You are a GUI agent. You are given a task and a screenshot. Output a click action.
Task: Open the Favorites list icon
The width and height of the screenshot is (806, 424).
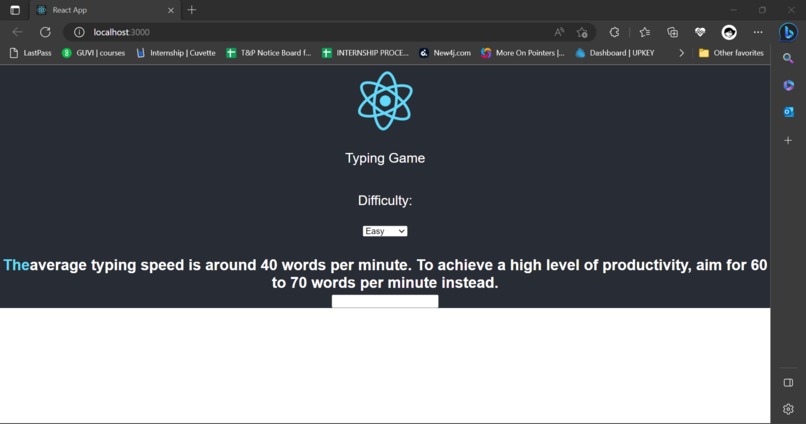[645, 32]
